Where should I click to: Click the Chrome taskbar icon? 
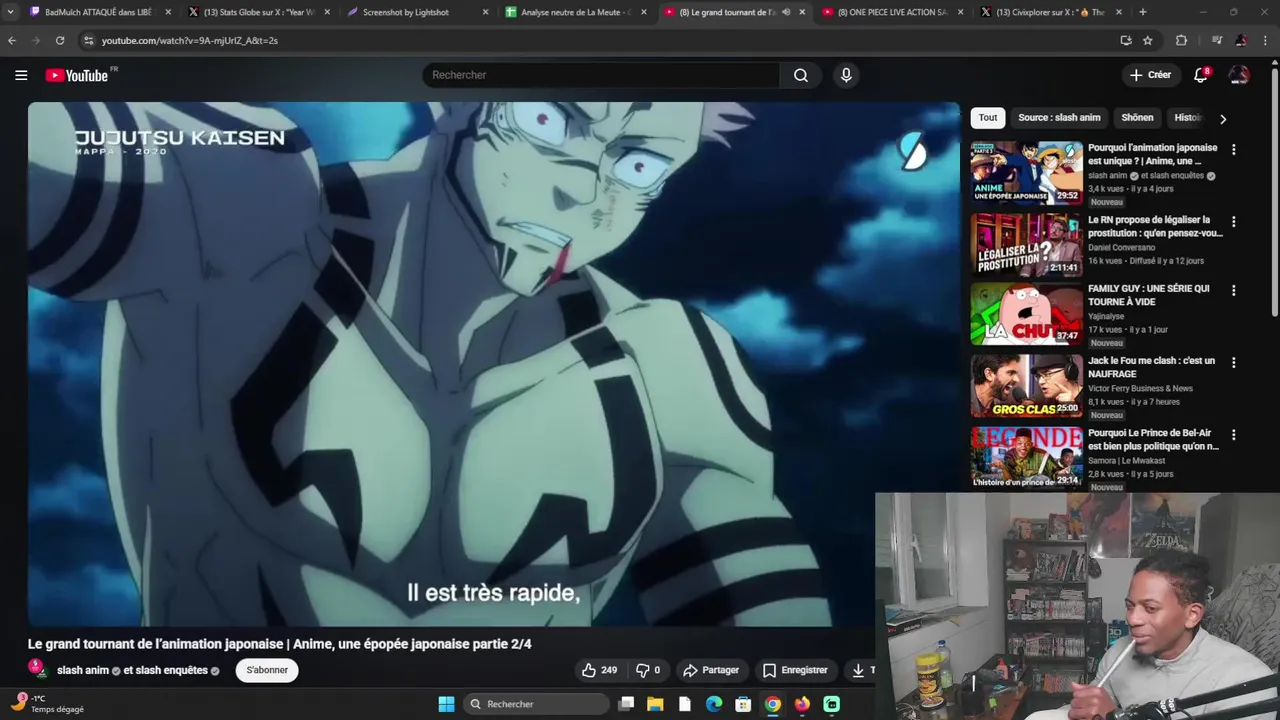click(773, 704)
